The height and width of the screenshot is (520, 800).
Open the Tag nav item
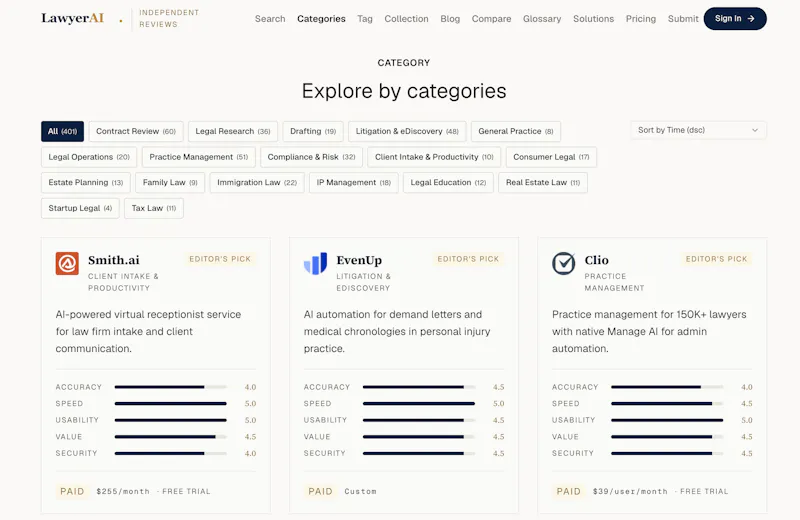point(365,18)
